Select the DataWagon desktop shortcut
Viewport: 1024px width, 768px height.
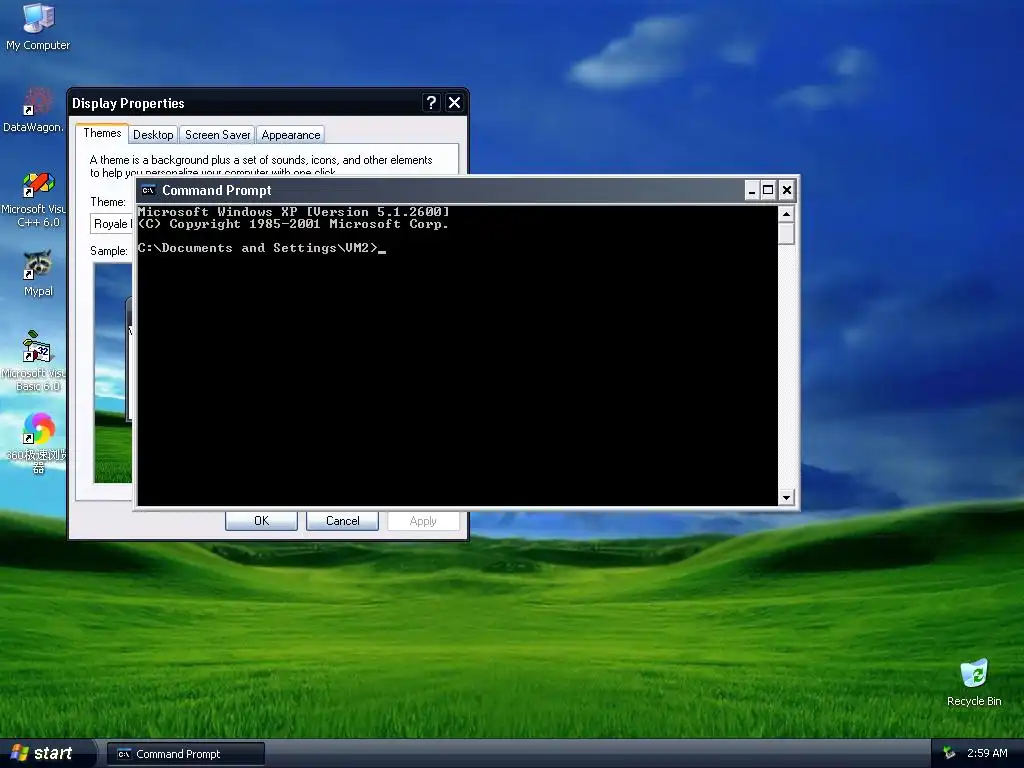click(x=34, y=110)
